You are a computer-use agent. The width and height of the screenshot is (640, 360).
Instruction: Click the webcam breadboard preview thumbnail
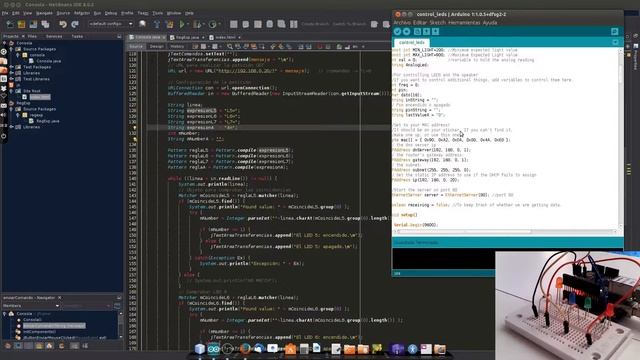pos(567,305)
